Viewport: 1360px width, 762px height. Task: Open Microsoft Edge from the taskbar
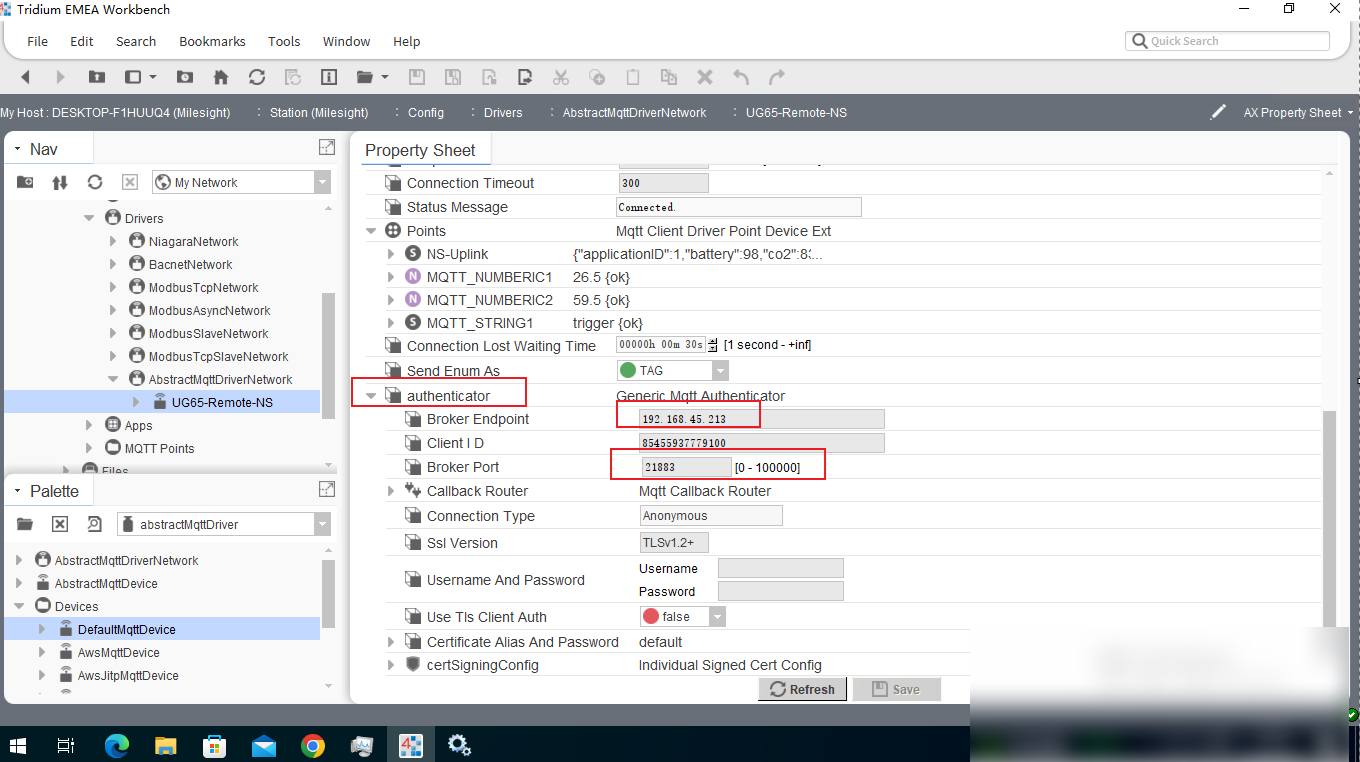(x=118, y=745)
